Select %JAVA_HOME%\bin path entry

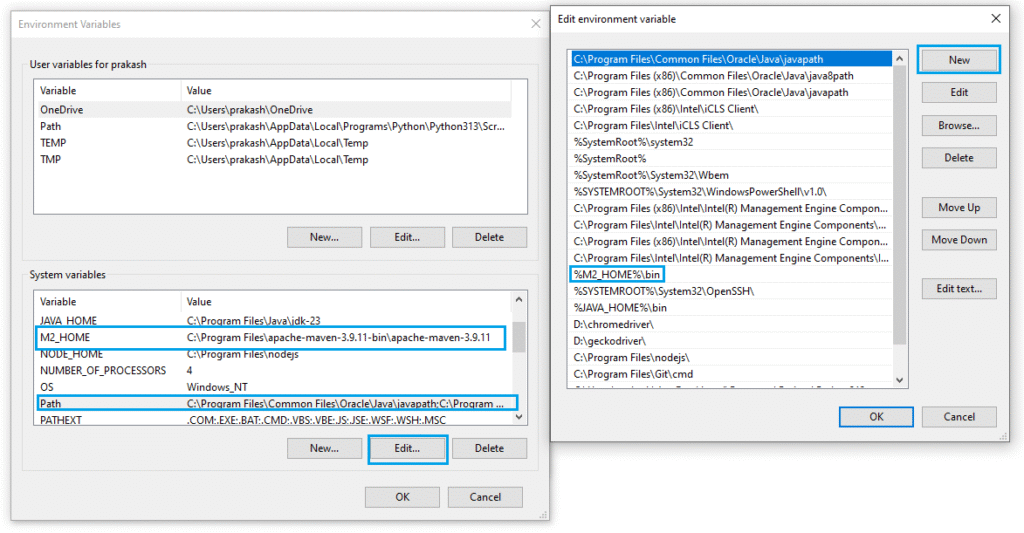click(x=731, y=308)
